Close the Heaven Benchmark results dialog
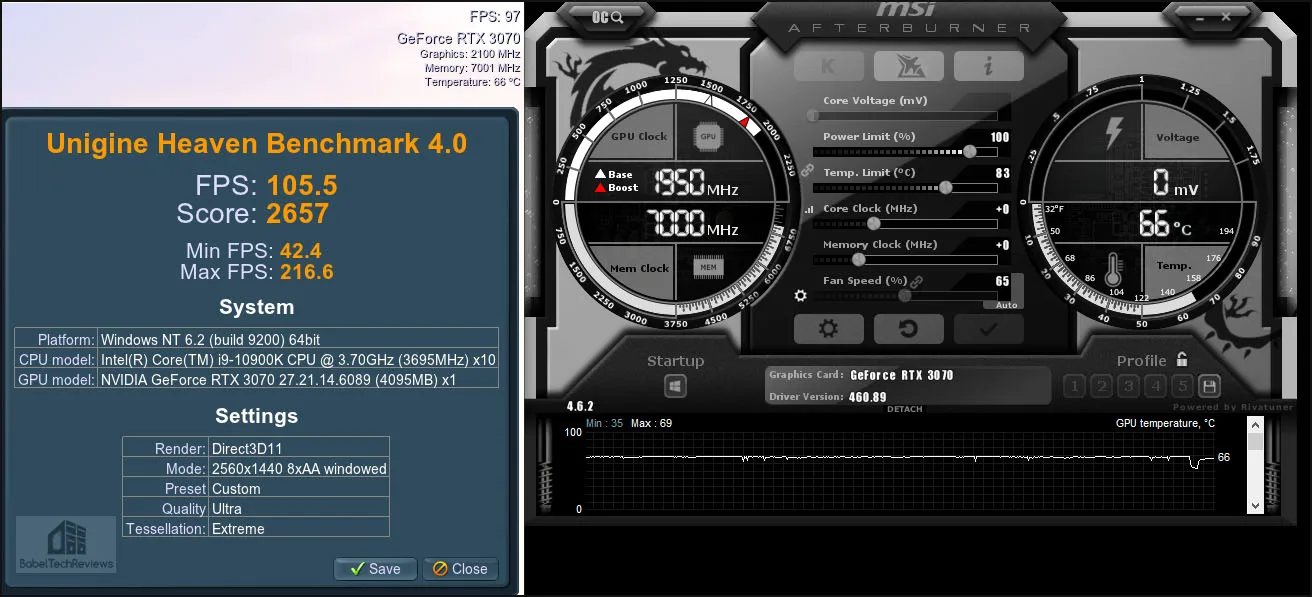Viewport: 1312px width, 597px height. click(x=459, y=568)
